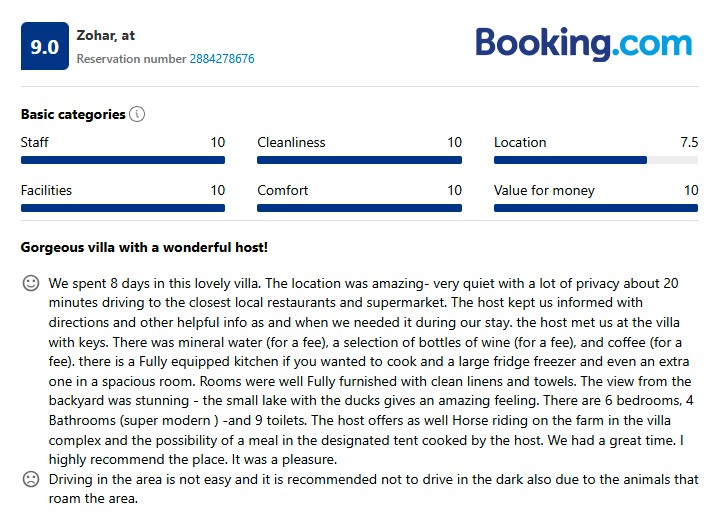The height and width of the screenshot is (515, 720).
Task: Click the Comfort rating bar
Action: (x=359, y=208)
